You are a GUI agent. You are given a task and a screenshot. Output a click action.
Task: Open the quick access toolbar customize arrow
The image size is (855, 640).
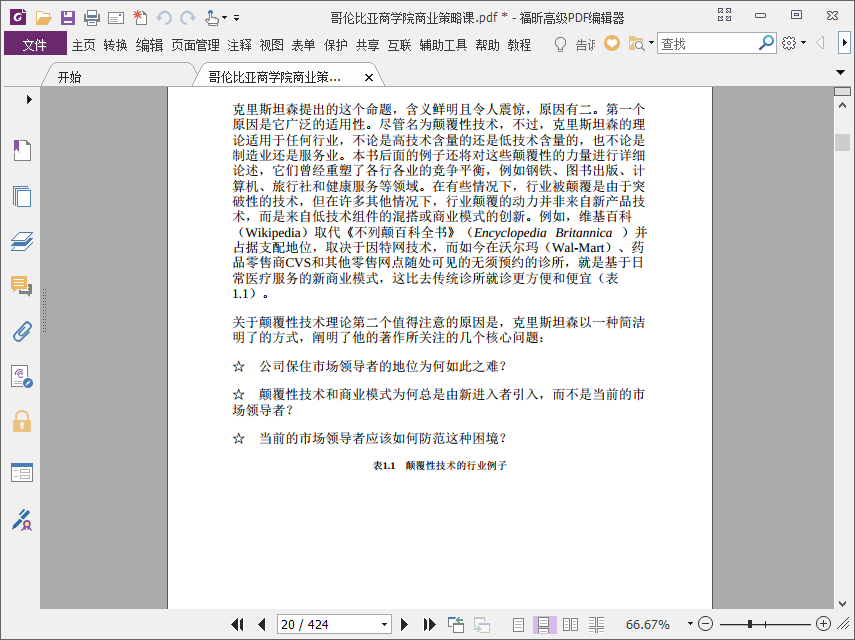237,18
